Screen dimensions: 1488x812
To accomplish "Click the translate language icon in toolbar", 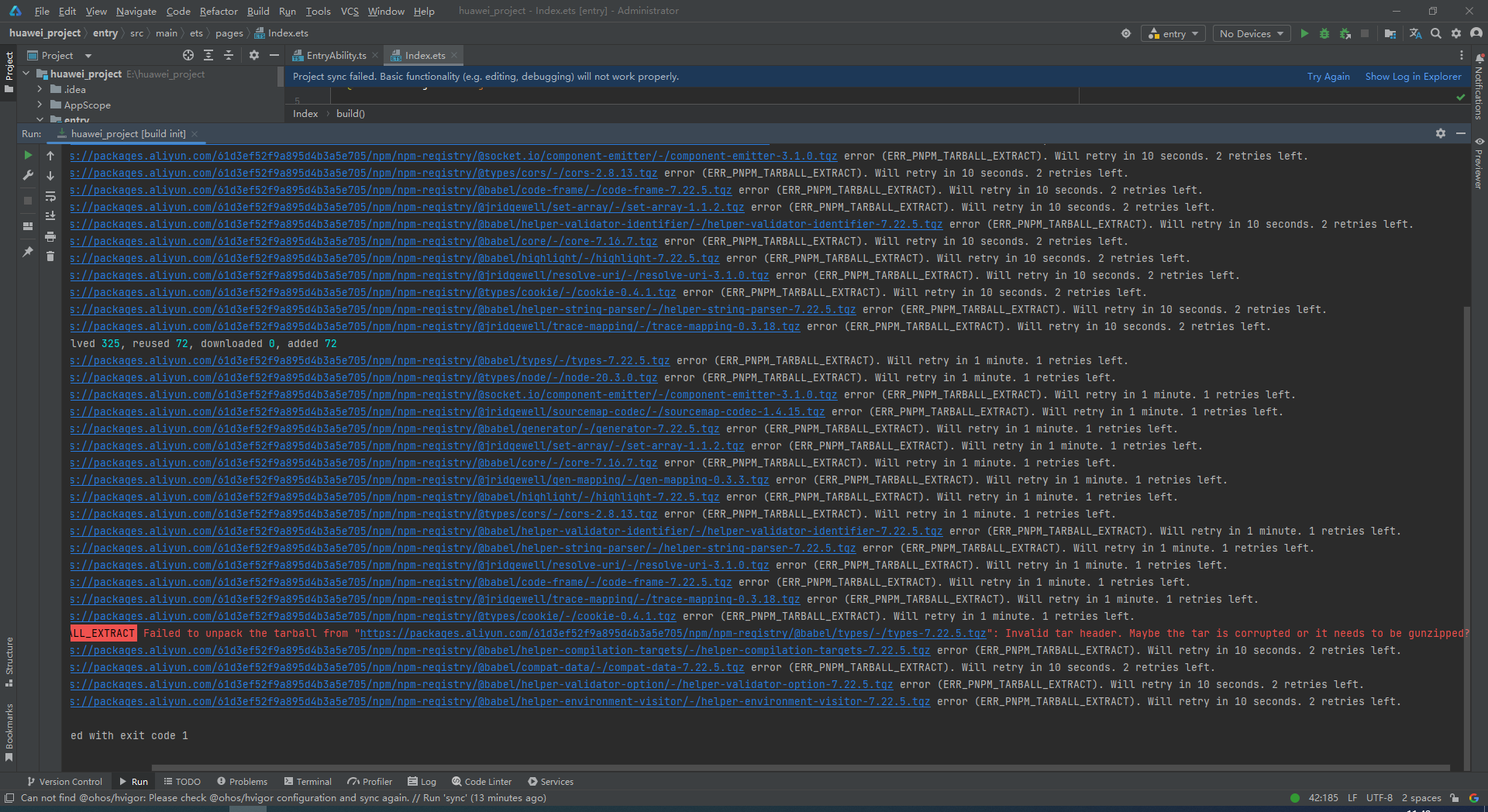I will pos(1415,33).
